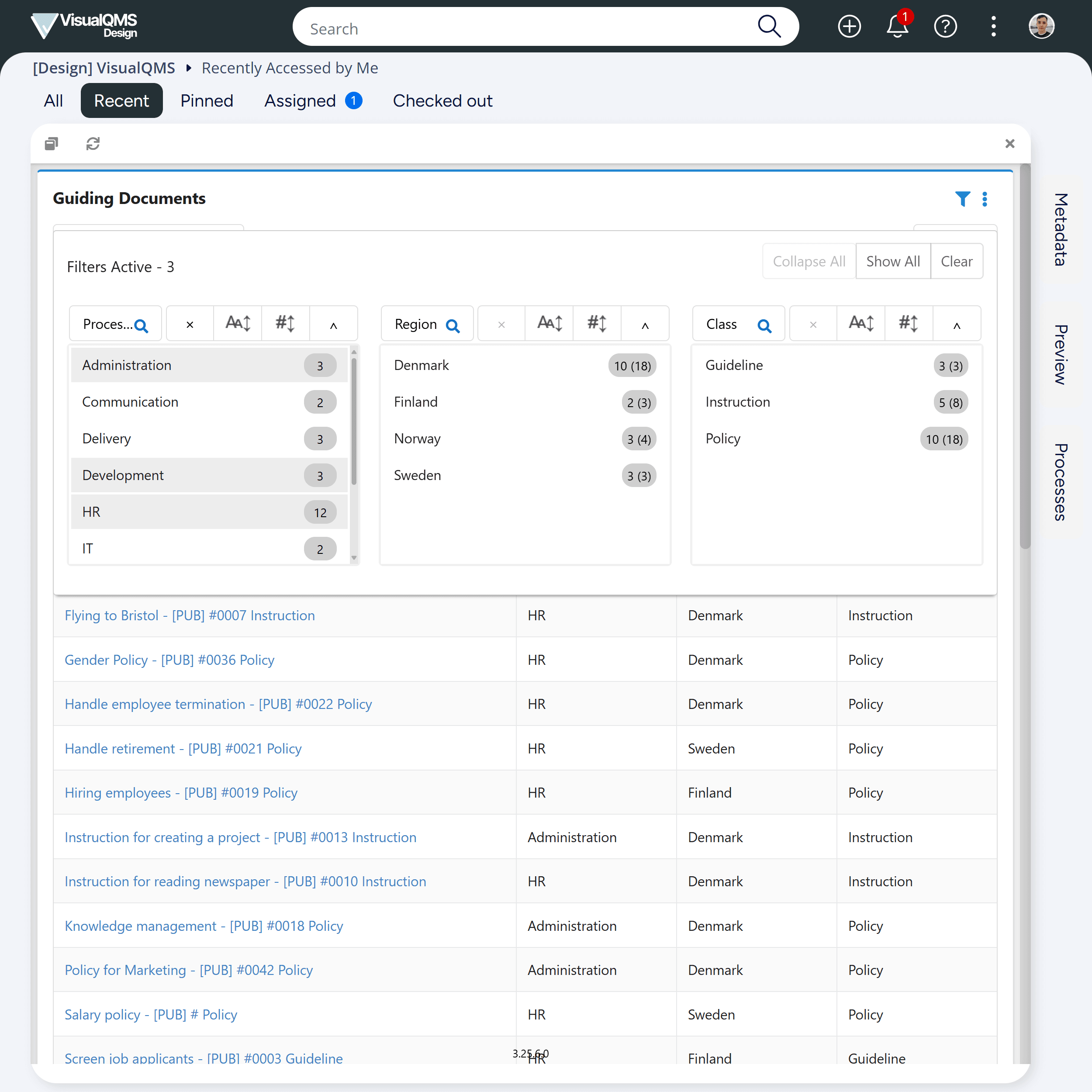Viewport: 1092px width, 1092px height.
Task: Open Guiding Documents three-dot menu
Action: click(985, 199)
